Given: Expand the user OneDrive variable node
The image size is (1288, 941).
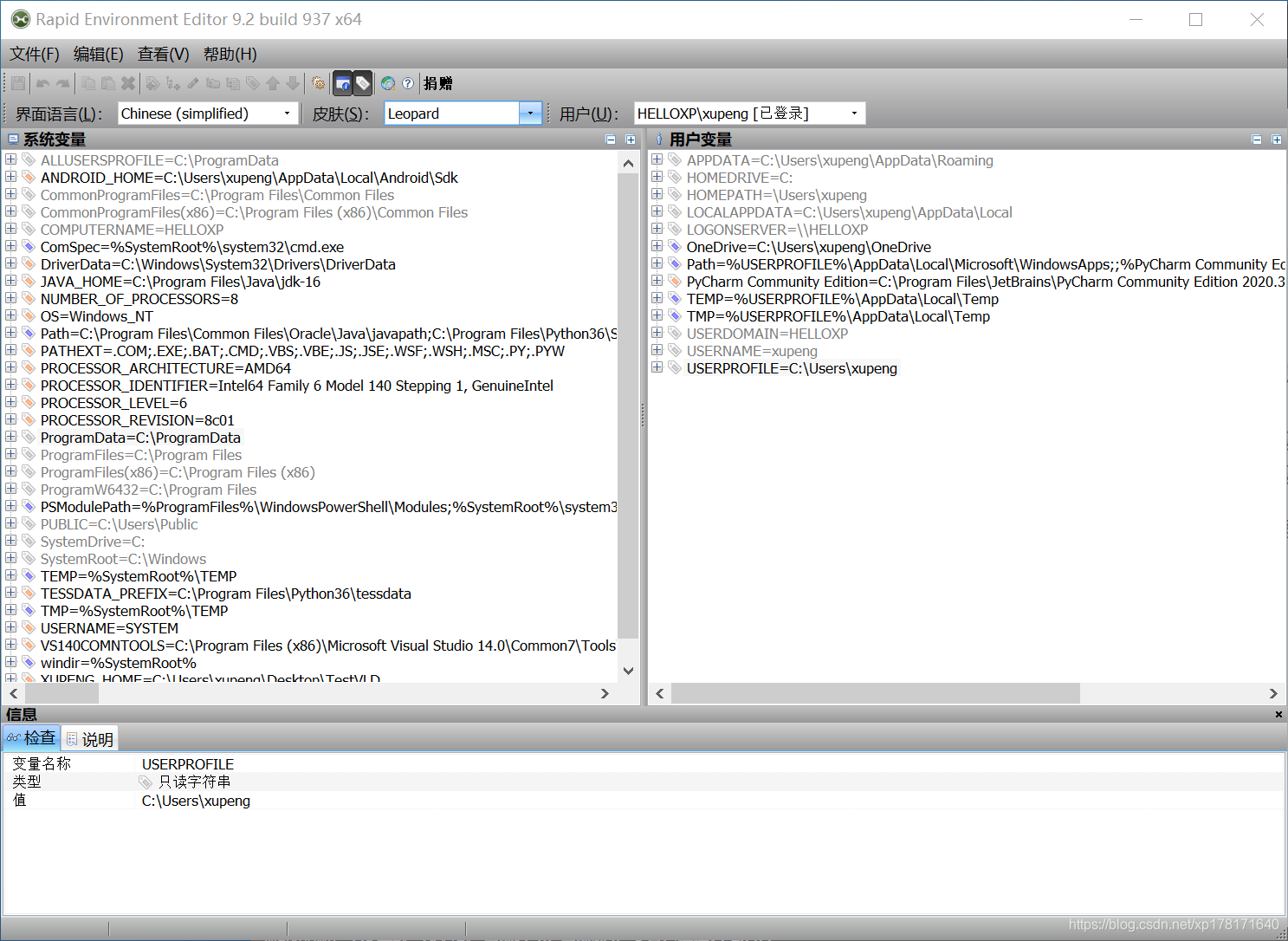Looking at the screenshot, I should [x=657, y=246].
